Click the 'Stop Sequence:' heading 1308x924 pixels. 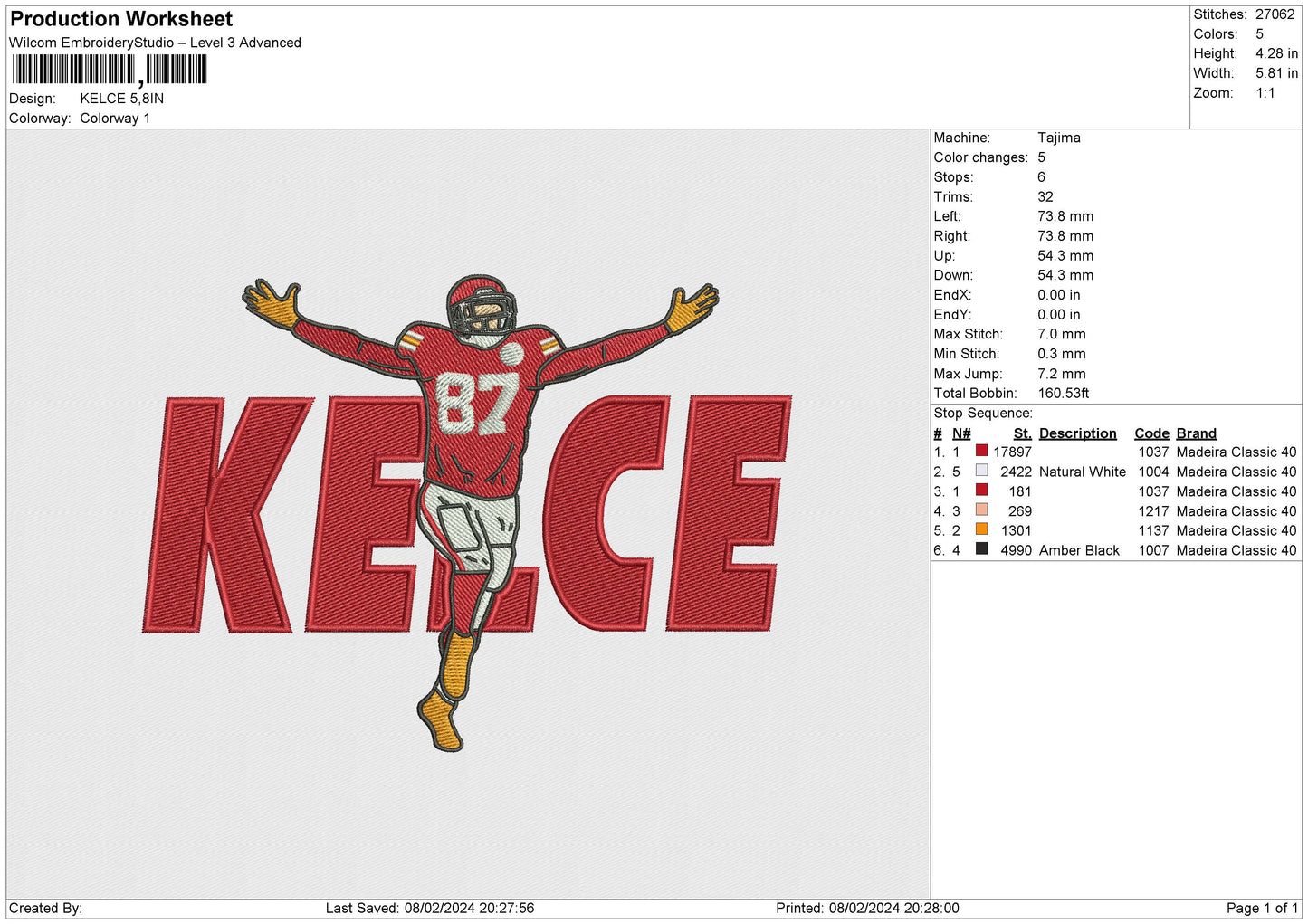click(983, 414)
